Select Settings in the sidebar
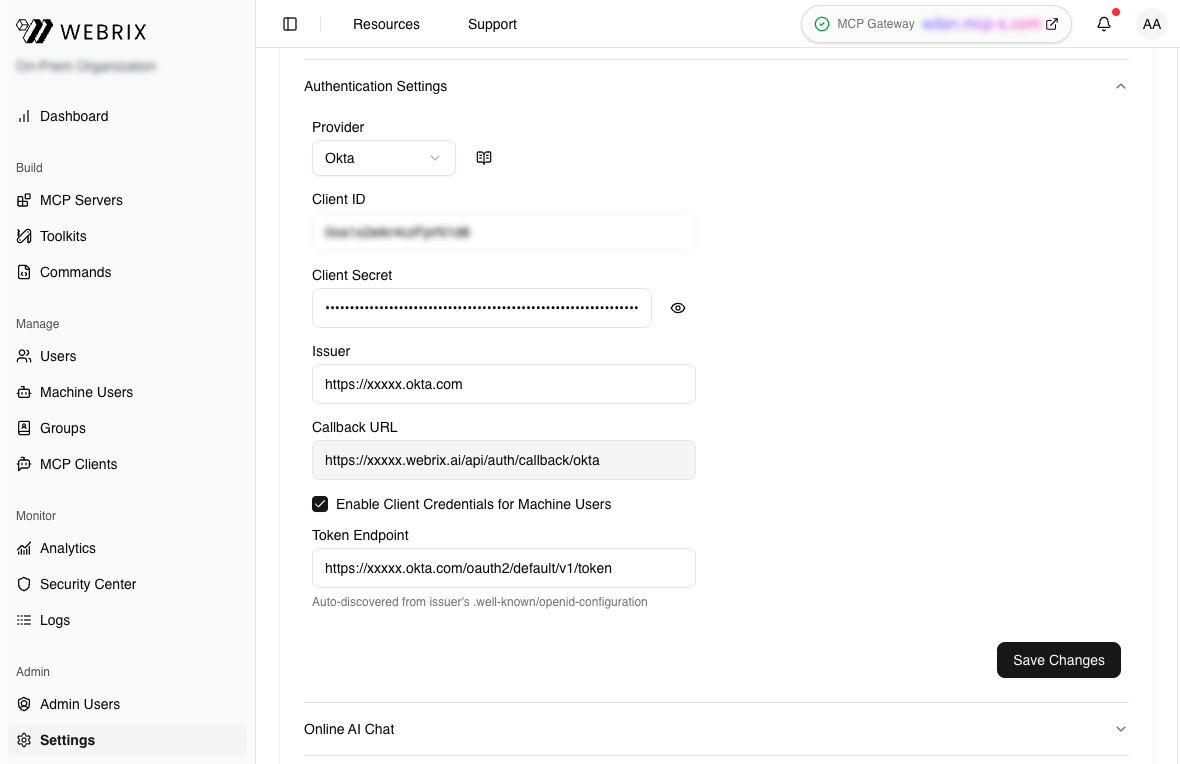Screen dimensions: 1180x764 point(127,740)
